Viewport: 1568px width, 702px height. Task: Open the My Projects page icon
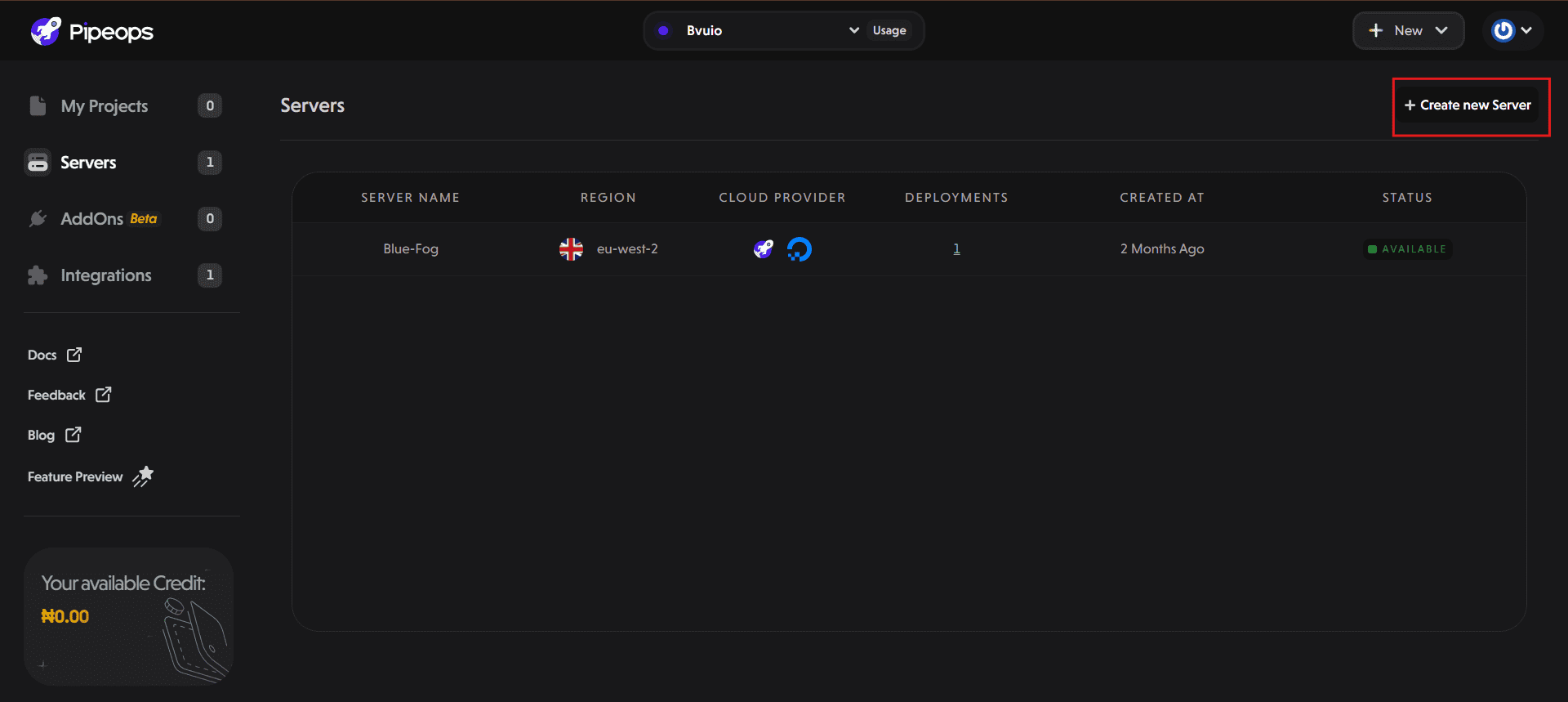tap(38, 105)
